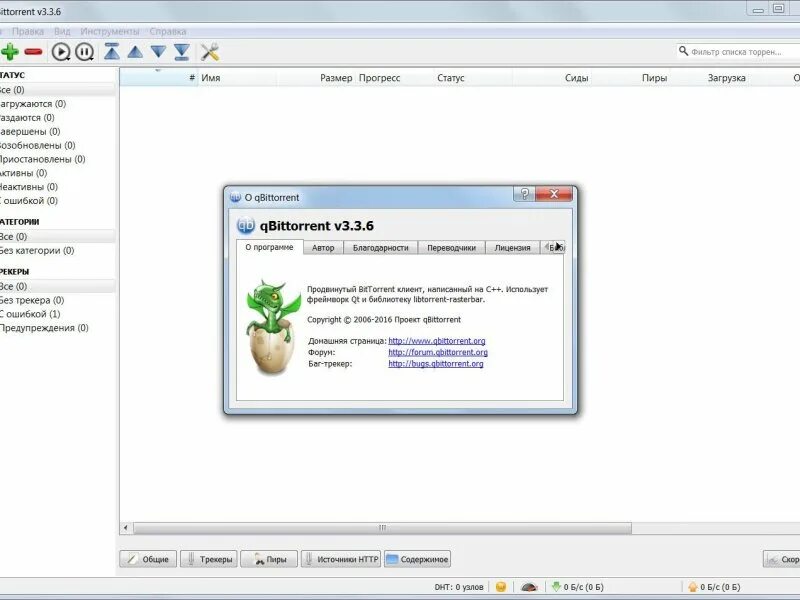Open the Общие bottom panel button
The width and height of the screenshot is (800, 600).
pyautogui.click(x=148, y=559)
